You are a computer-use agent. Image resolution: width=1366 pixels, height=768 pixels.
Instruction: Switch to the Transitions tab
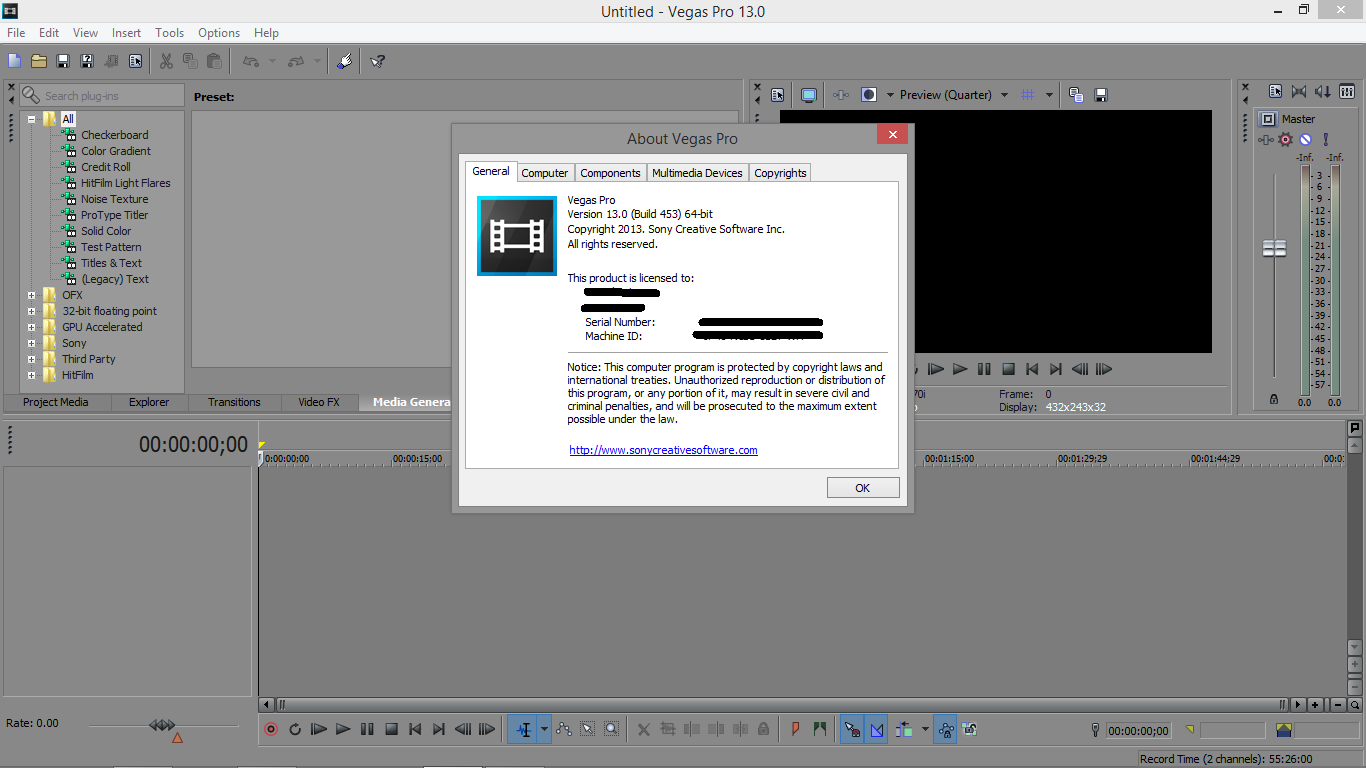click(x=234, y=402)
